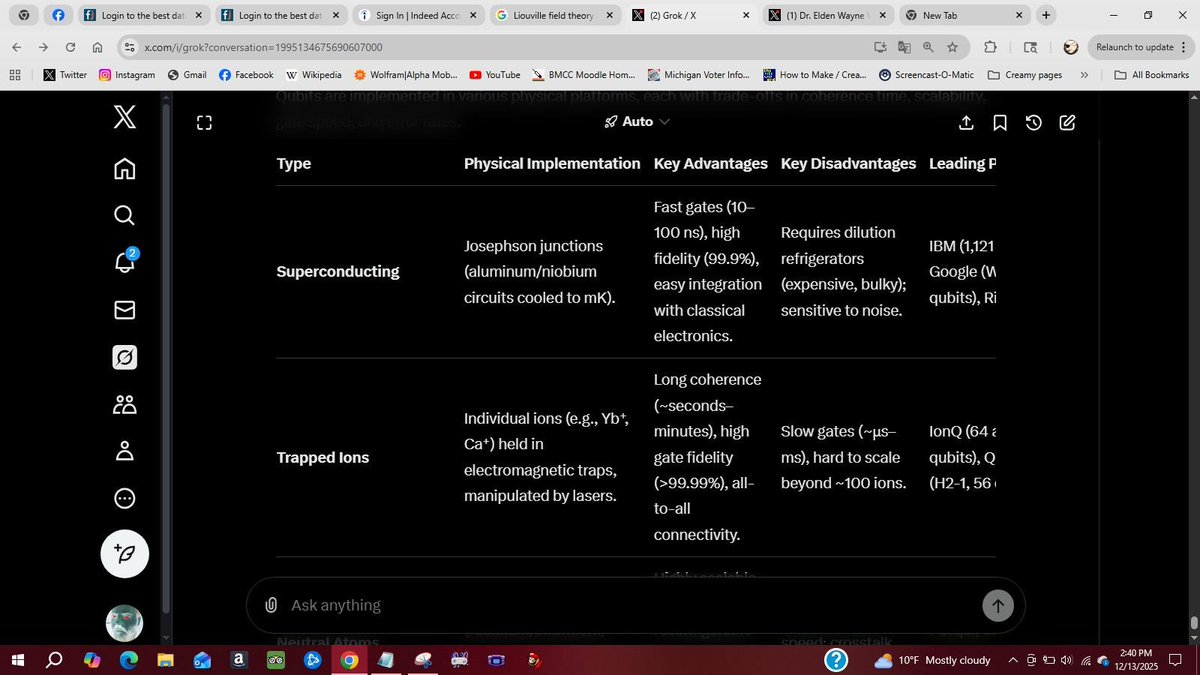Switch to the Grok / X tab
The width and height of the screenshot is (1200, 675).
(689, 16)
